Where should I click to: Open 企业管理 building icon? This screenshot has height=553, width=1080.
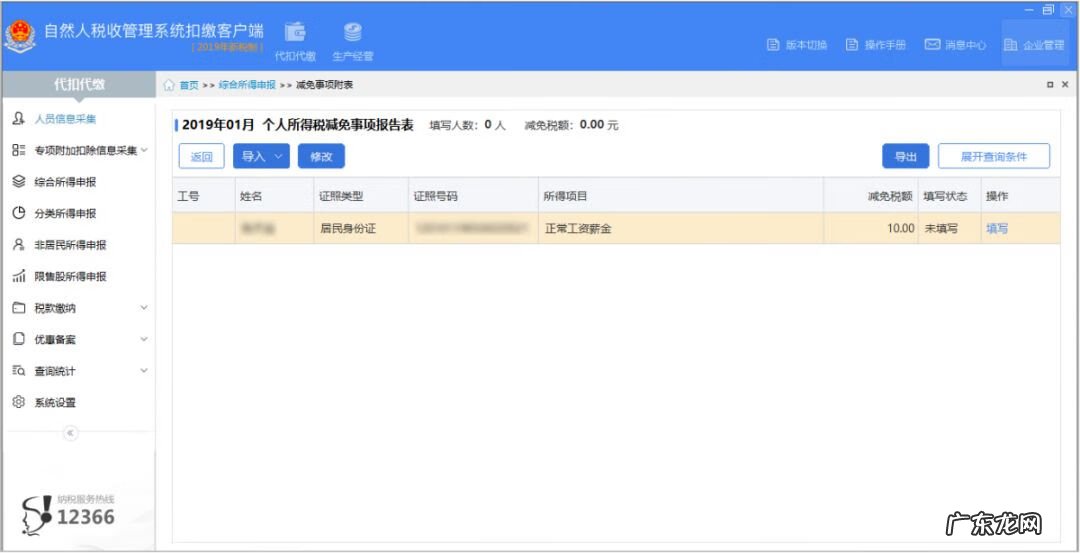pos(1010,45)
